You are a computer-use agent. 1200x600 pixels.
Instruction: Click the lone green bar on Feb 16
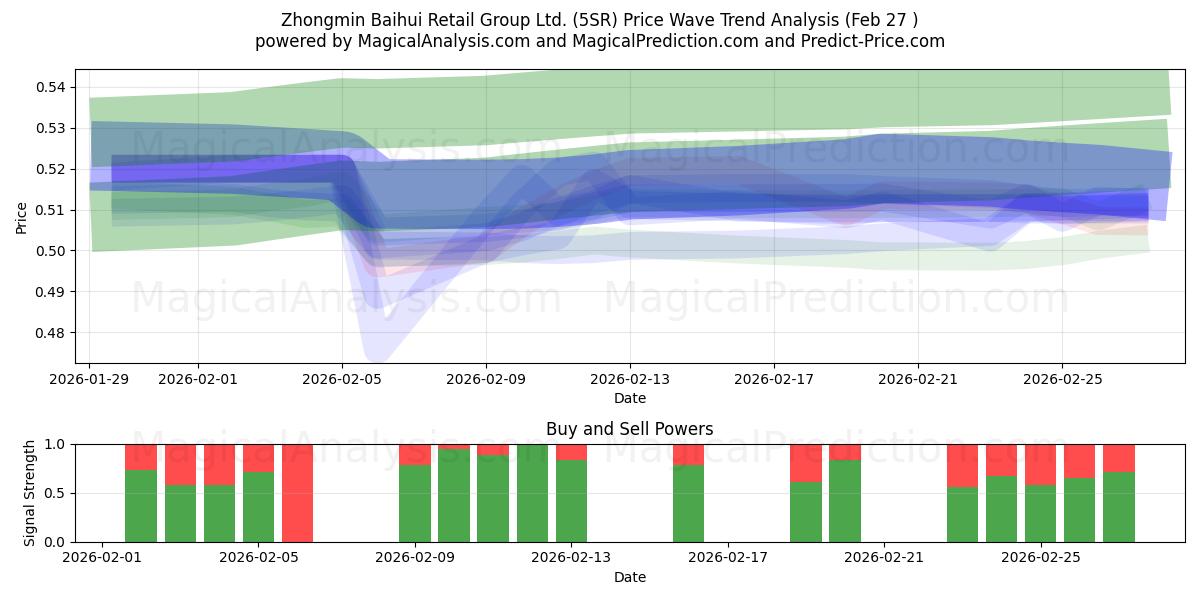(x=689, y=504)
